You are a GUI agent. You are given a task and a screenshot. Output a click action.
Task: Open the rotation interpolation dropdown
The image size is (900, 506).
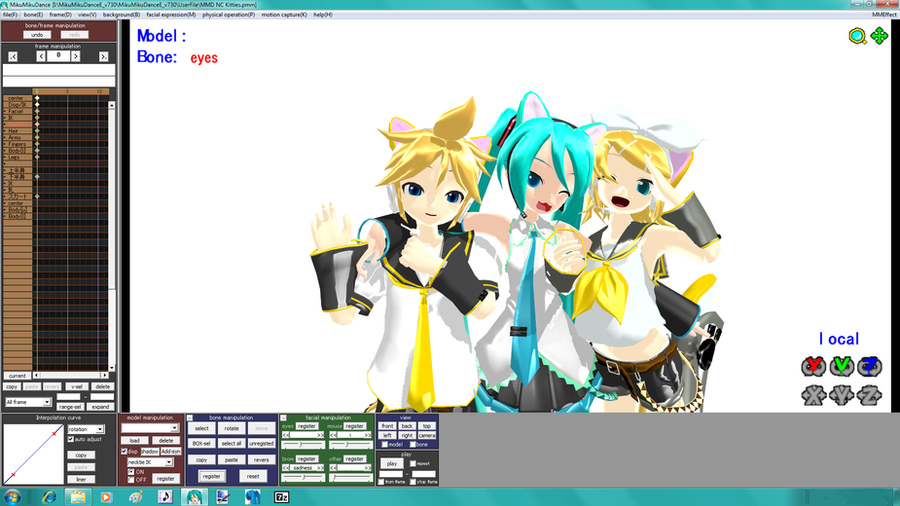click(x=86, y=429)
